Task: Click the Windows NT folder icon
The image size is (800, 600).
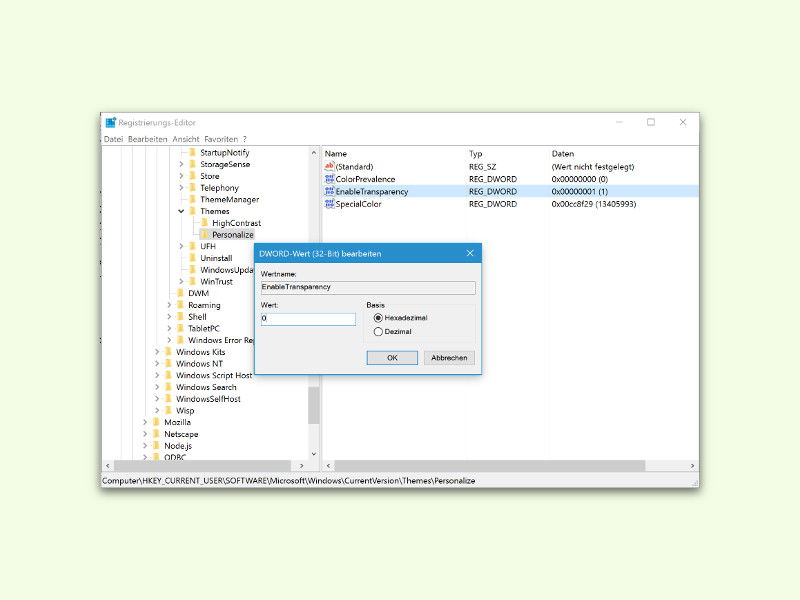Action: tap(169, 363)
